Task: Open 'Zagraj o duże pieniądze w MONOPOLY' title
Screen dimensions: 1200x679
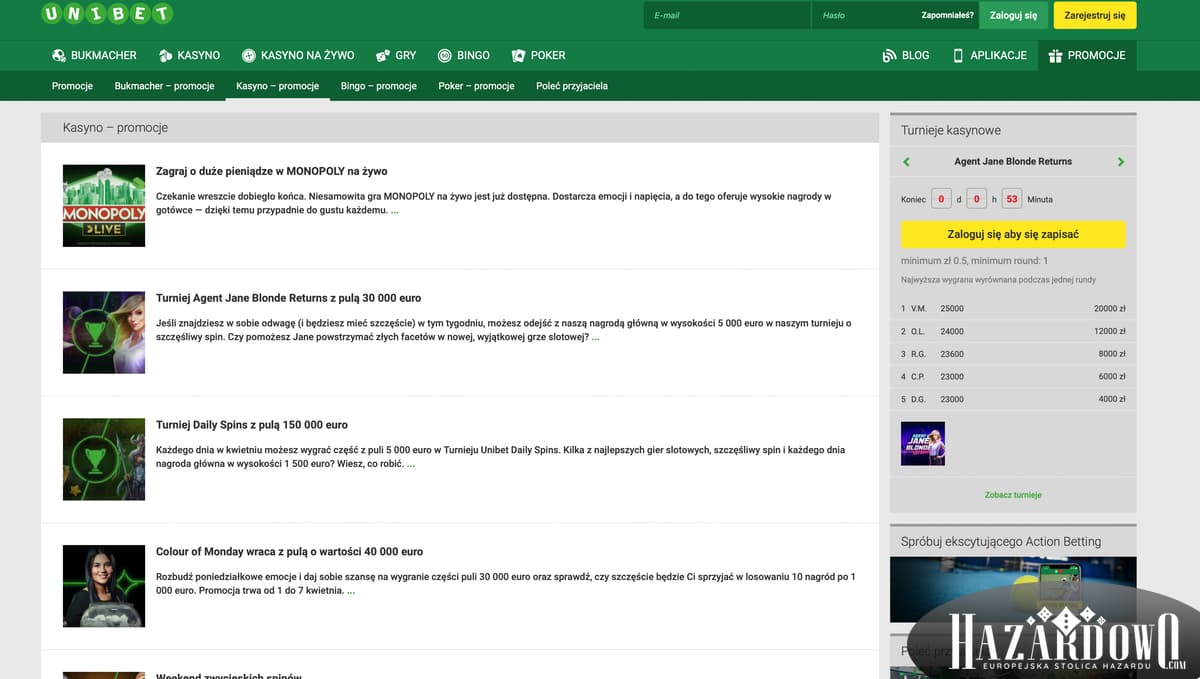Action: pos(272,171)
